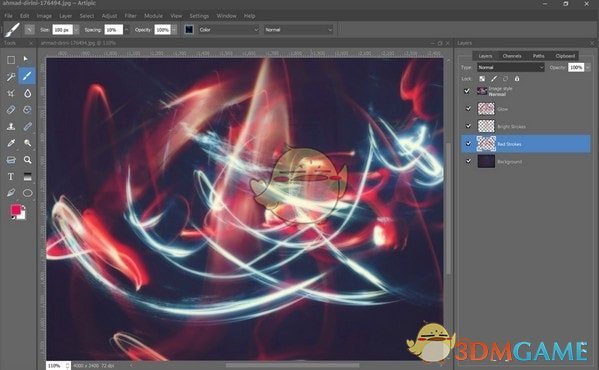This screenshot has width=599, height=370.
Task: Select the Text tool
Action: 11,176
